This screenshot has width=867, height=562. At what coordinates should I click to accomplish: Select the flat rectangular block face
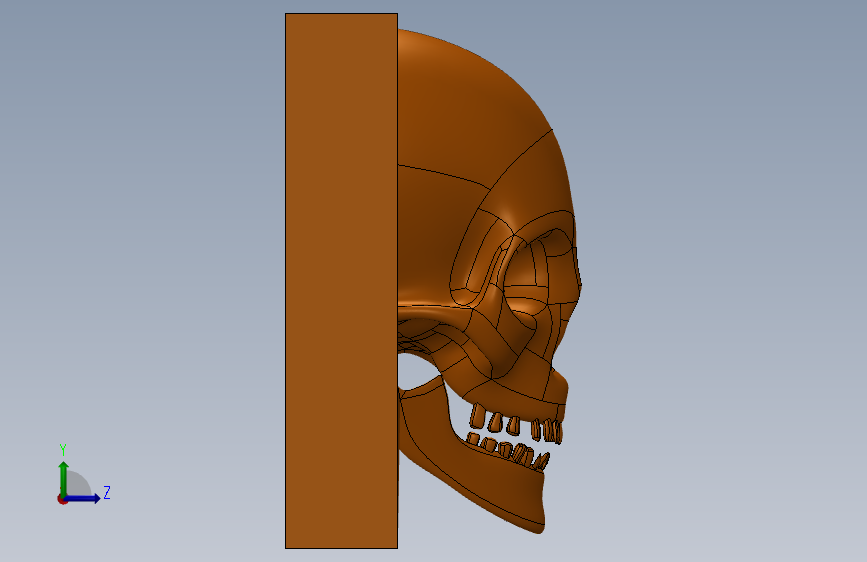341,281
